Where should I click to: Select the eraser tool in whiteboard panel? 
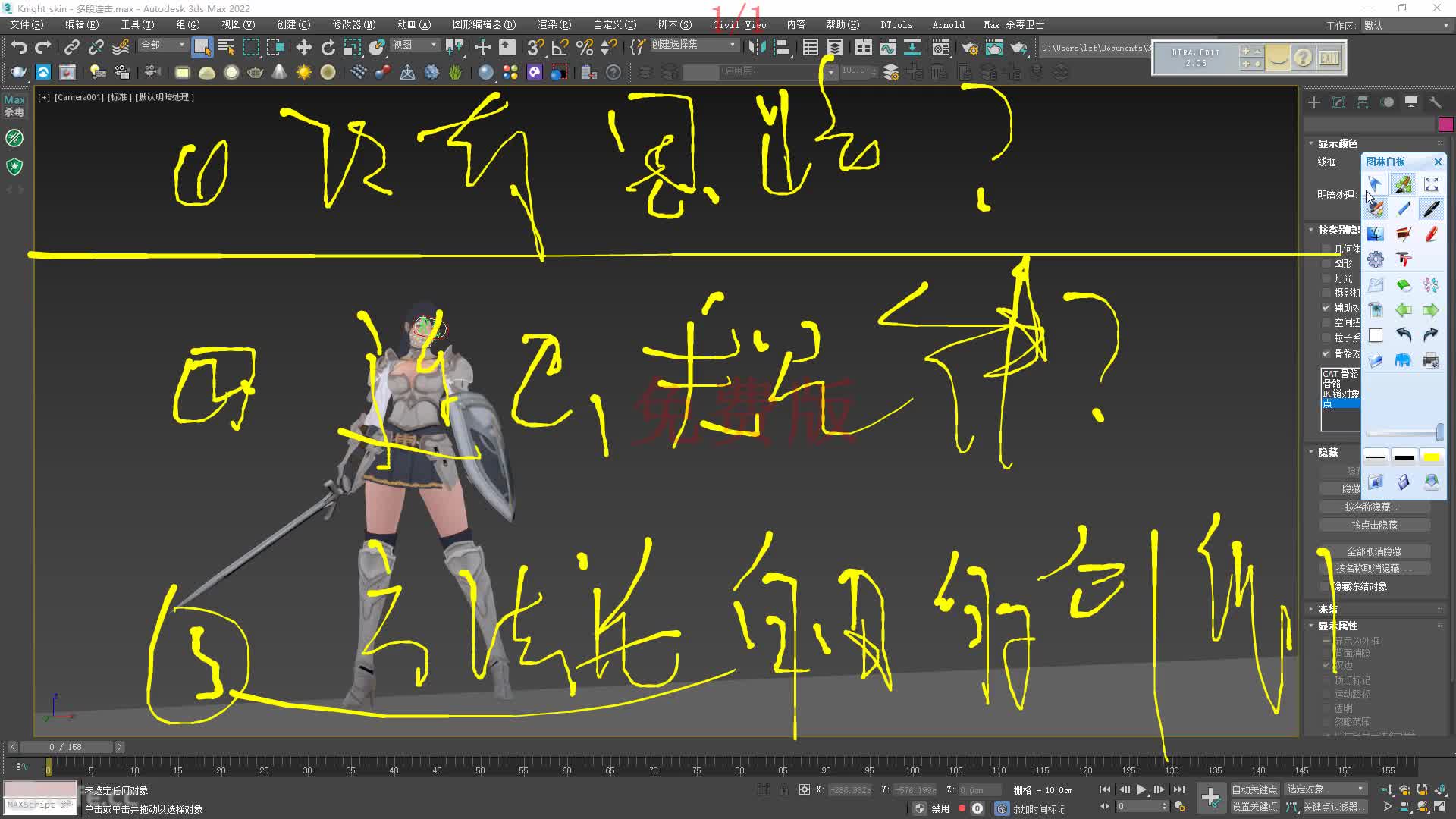pos(1404,285)
